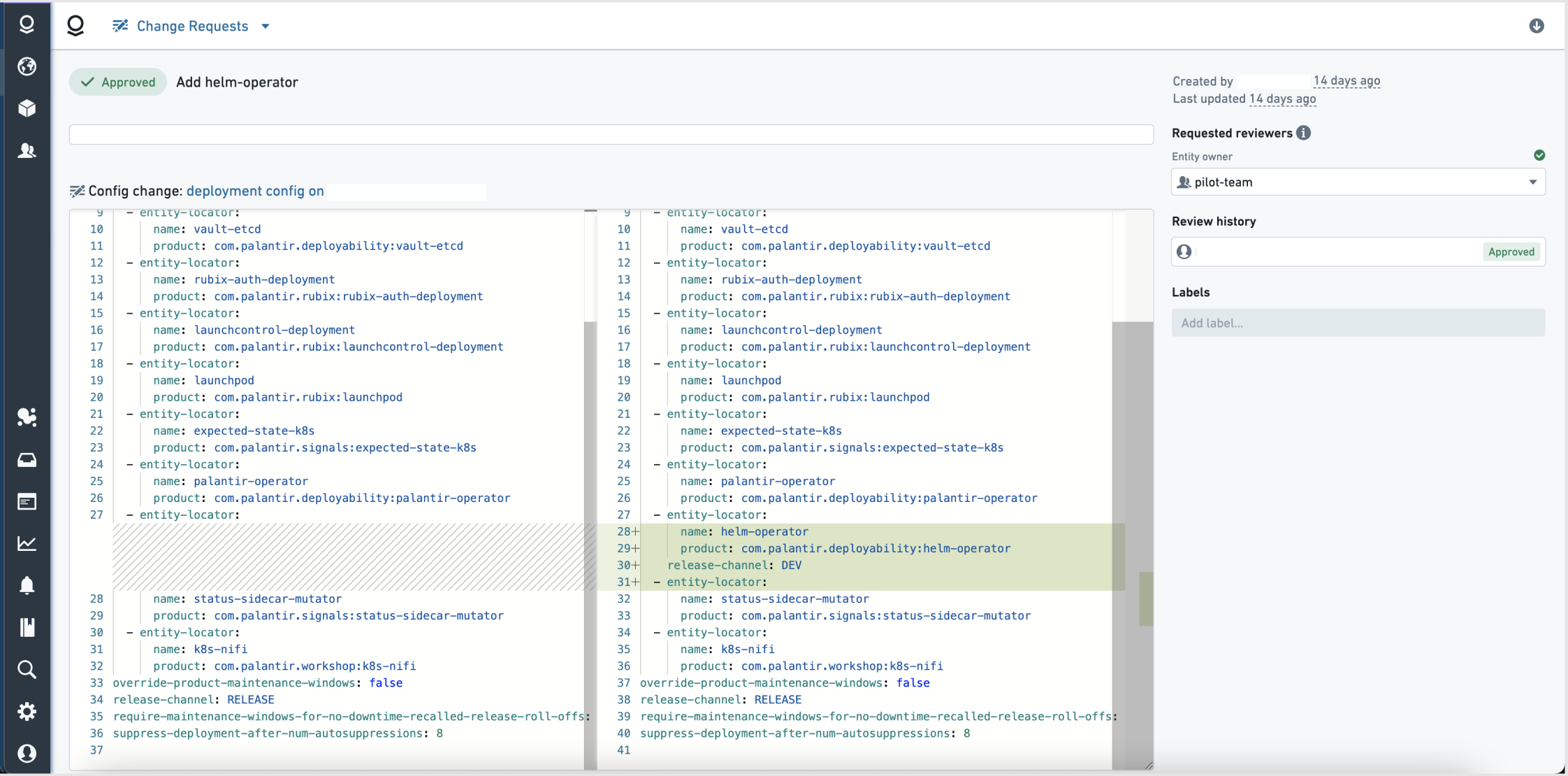This screenshot has height=776, width=1568.
Task: Click added line release-channel: DEV
Action: coord(734,565)
